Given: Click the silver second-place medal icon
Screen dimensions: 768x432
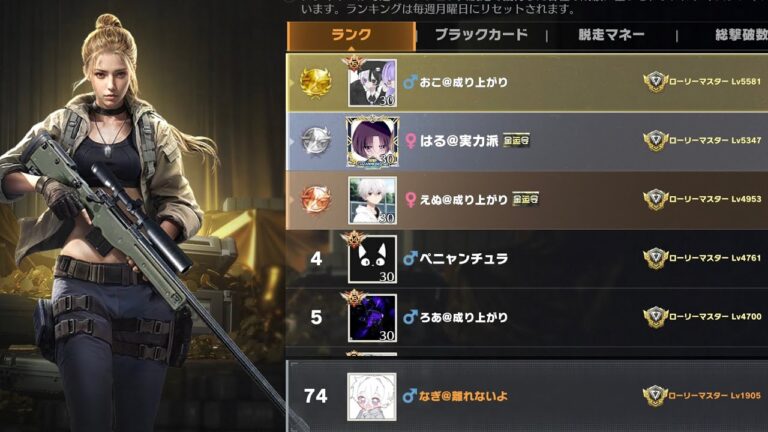Looking at the screenshot, I should pyautogui.click(x=316, y=142).
